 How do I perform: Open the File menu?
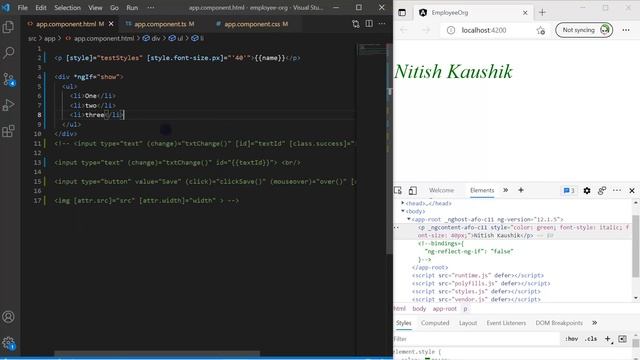pos(23,7)
